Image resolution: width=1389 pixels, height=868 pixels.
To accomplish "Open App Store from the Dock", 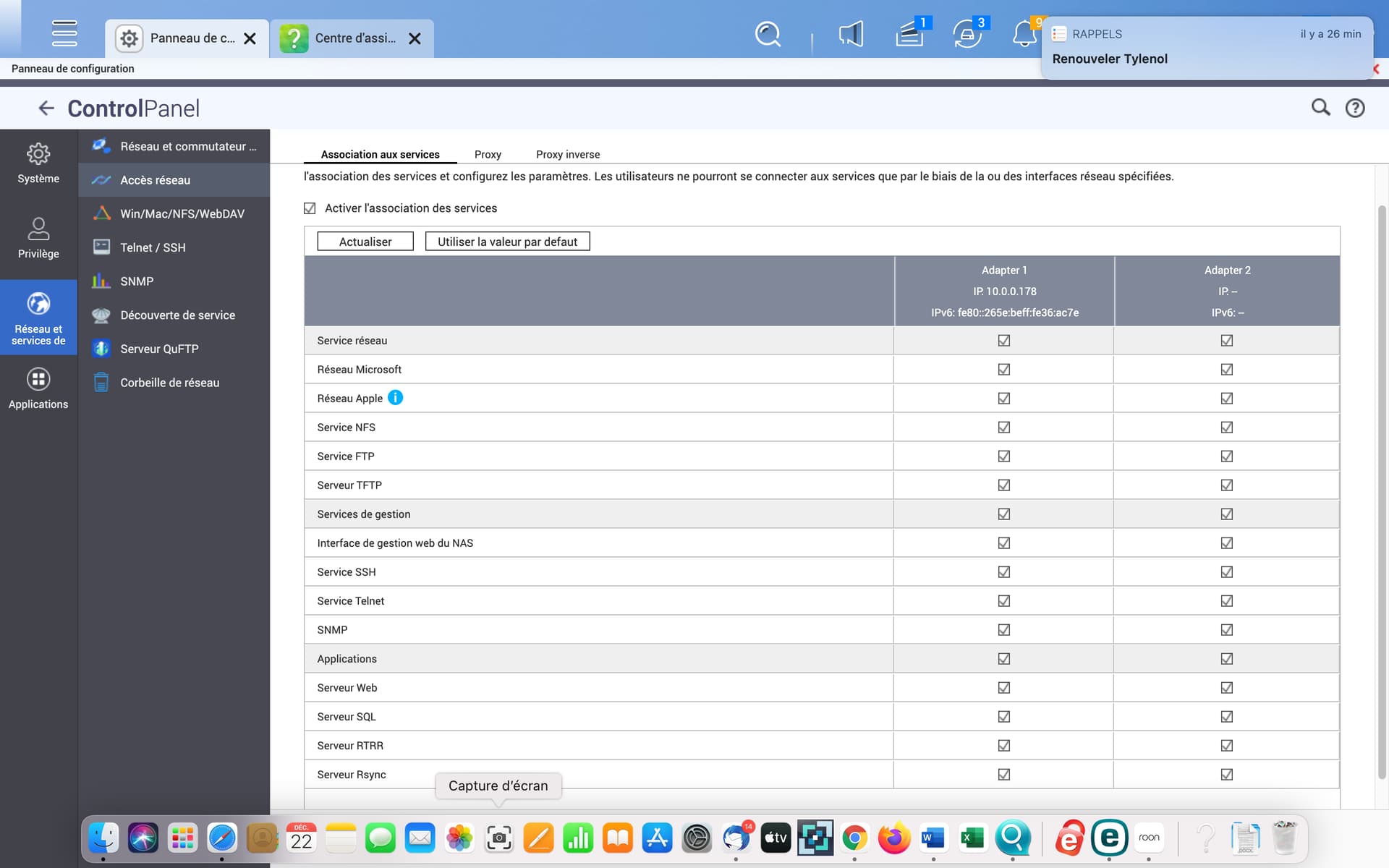I will [x=657, y=838].
